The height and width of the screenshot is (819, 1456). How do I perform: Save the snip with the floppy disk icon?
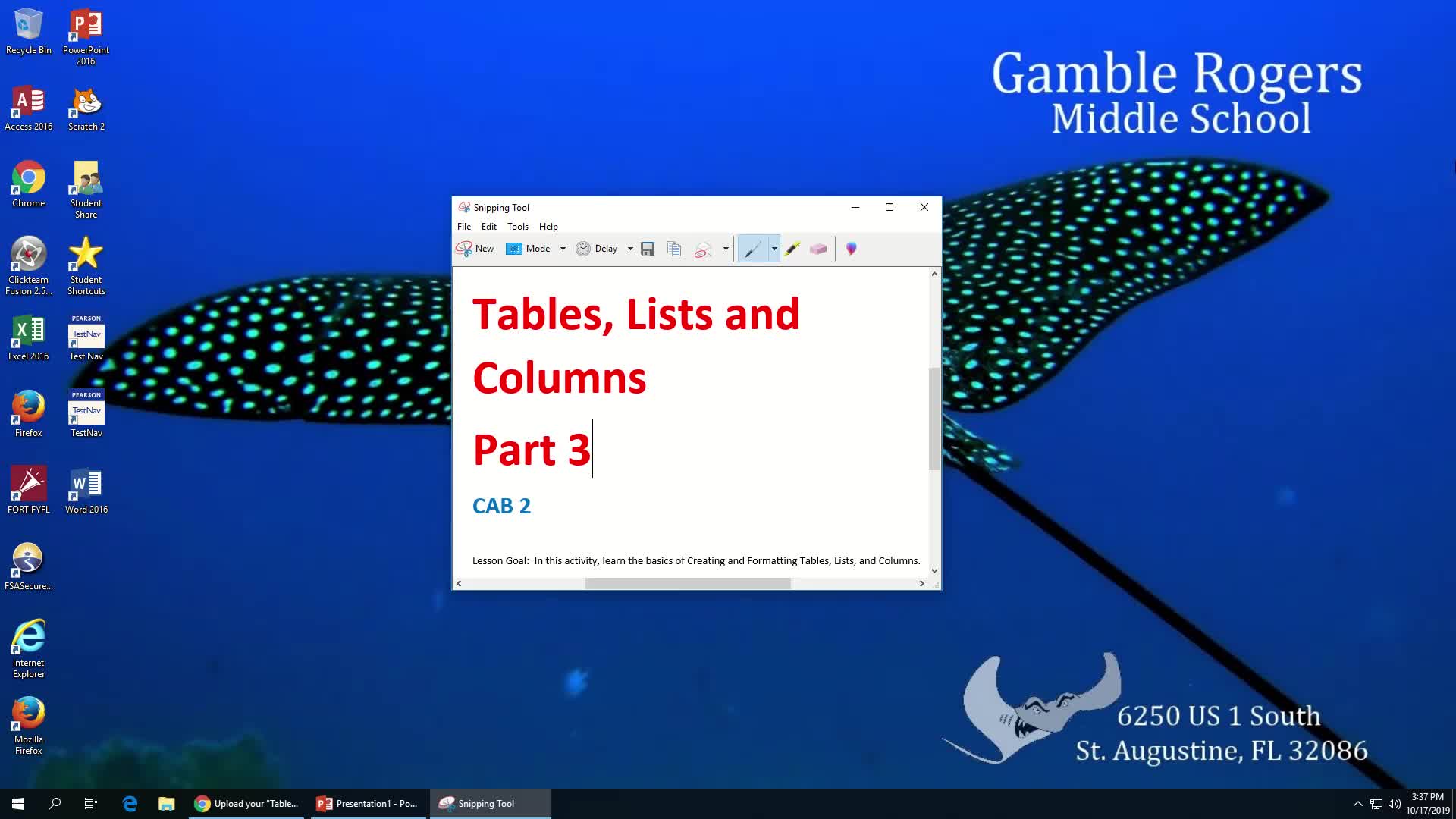point(648,249)
